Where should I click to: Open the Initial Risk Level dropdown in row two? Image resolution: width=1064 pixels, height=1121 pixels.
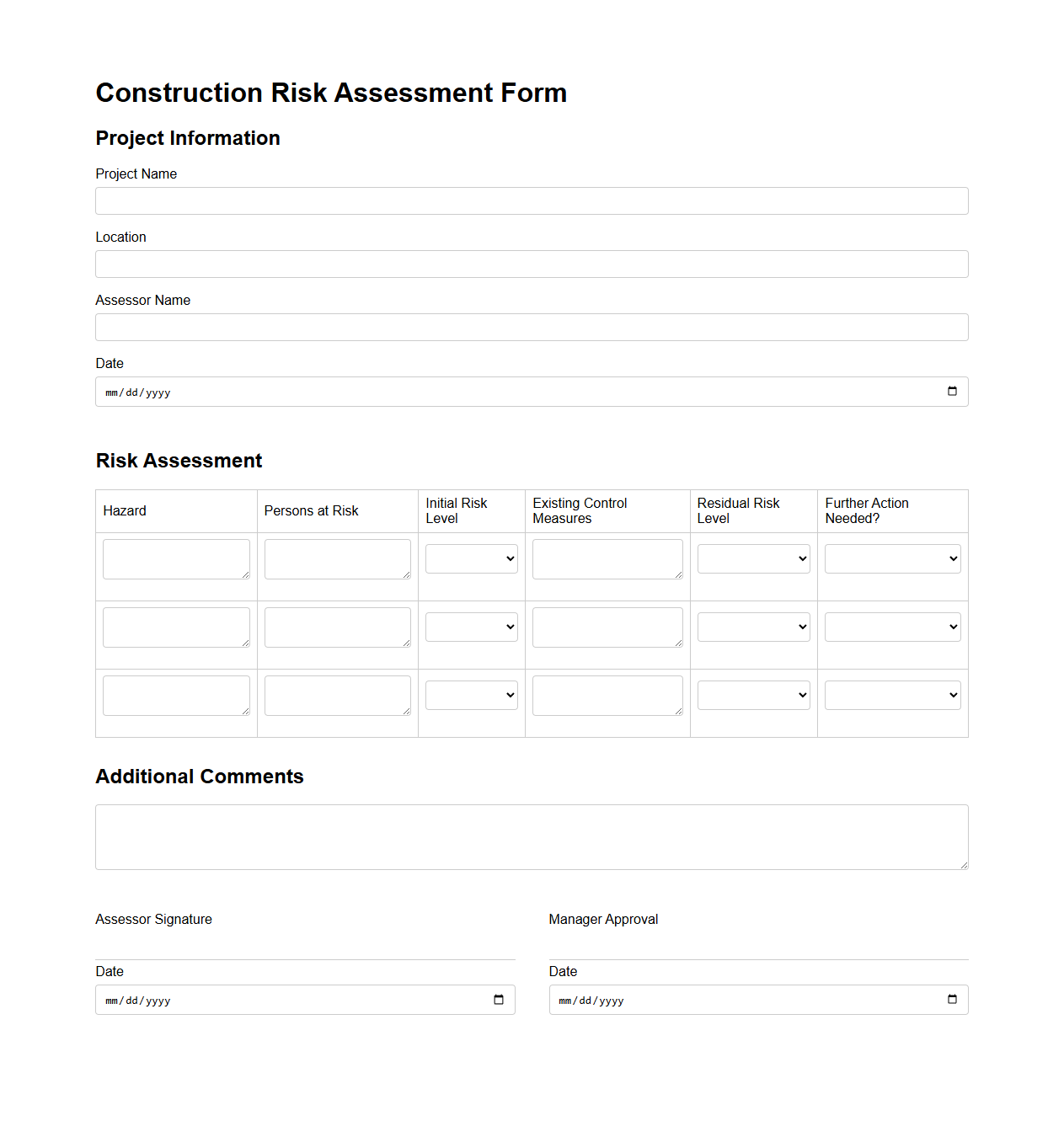pos(471,626)
